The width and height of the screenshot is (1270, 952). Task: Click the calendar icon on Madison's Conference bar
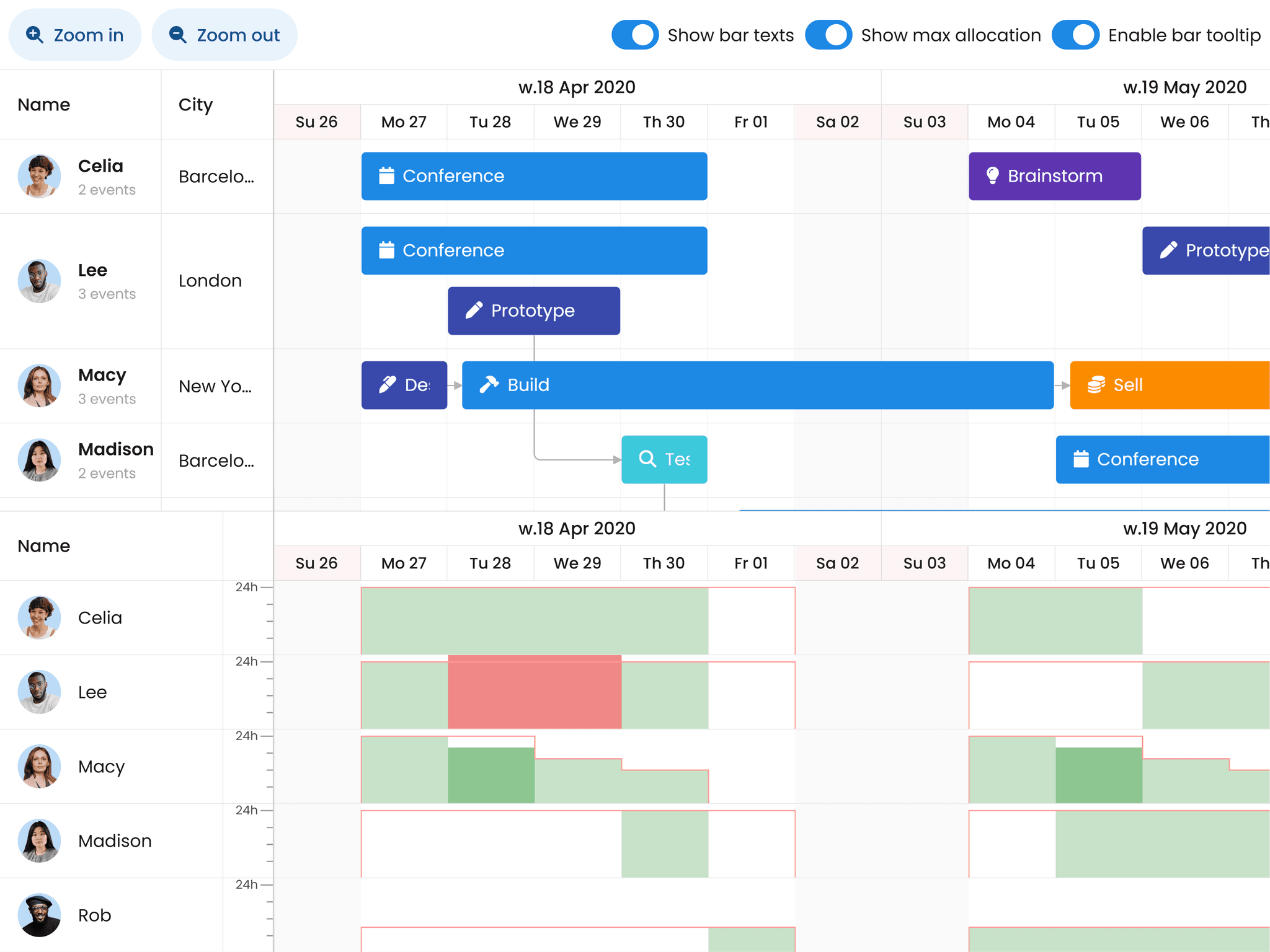click(x=1081, y=459)
